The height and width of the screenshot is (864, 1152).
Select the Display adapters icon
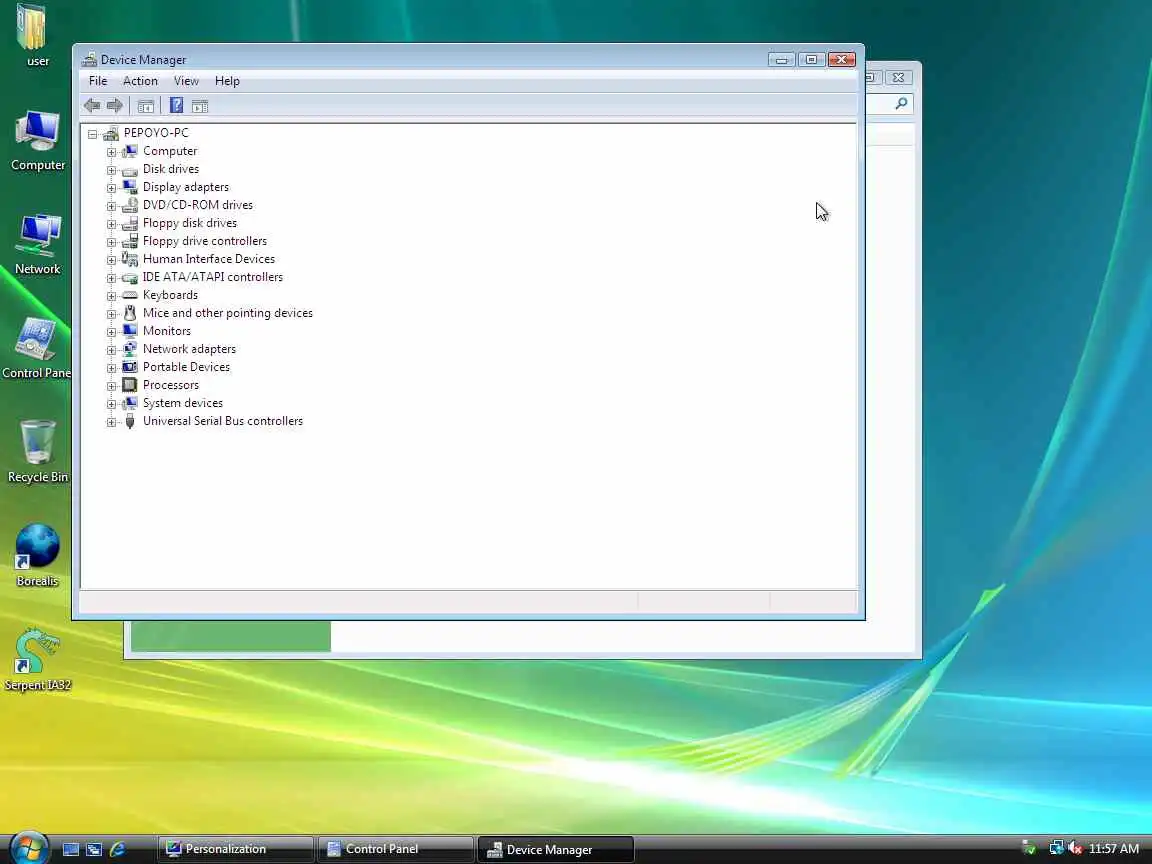coord(129,187)
